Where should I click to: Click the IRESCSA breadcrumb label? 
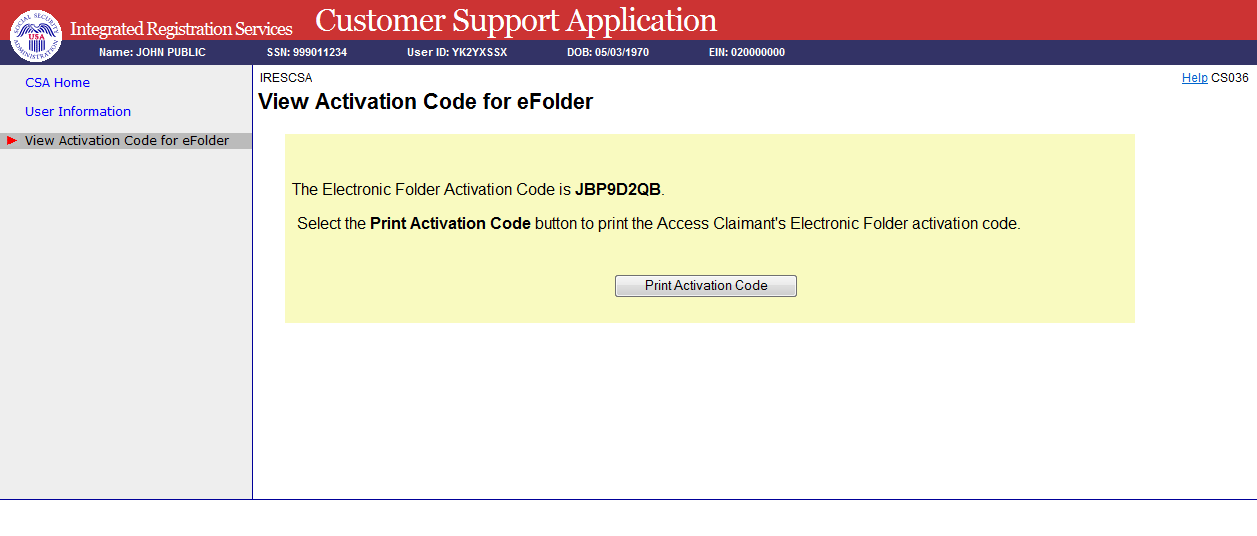point(285,78)
